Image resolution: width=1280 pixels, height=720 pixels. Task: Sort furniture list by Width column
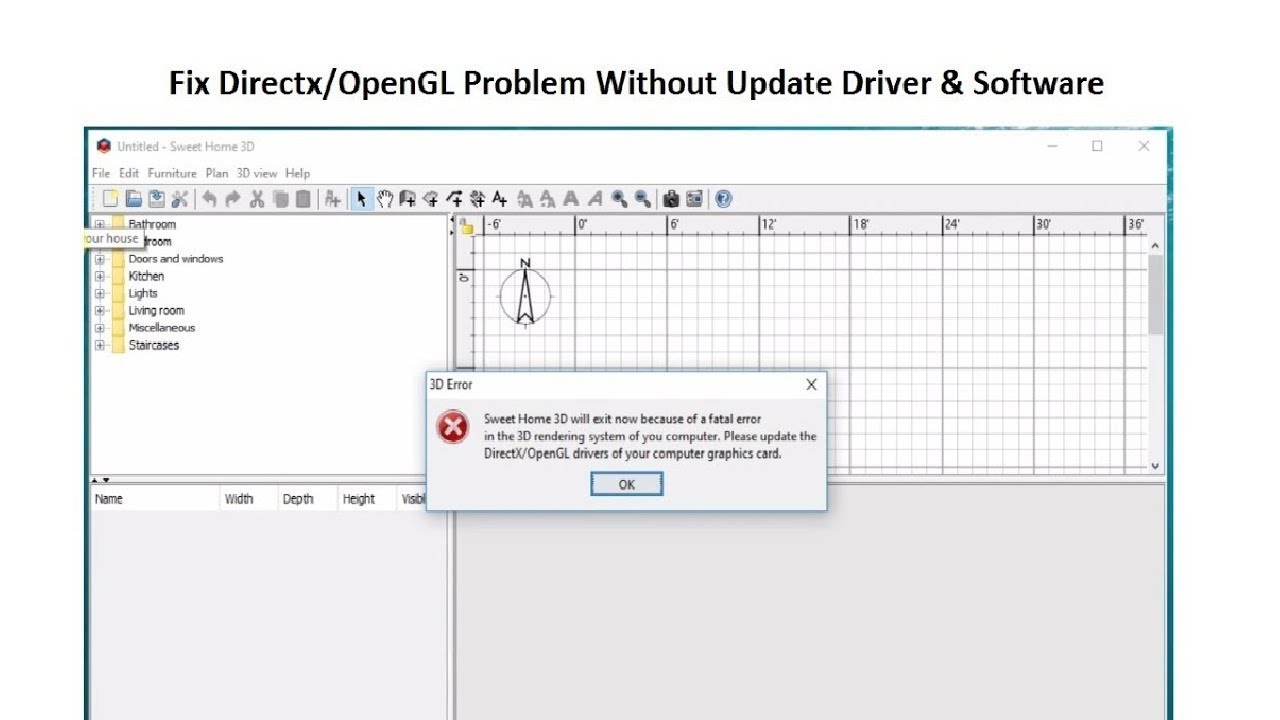coord(248,499)
